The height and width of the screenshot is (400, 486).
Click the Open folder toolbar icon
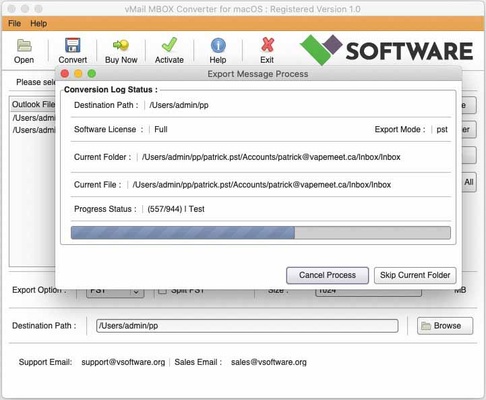24,46
